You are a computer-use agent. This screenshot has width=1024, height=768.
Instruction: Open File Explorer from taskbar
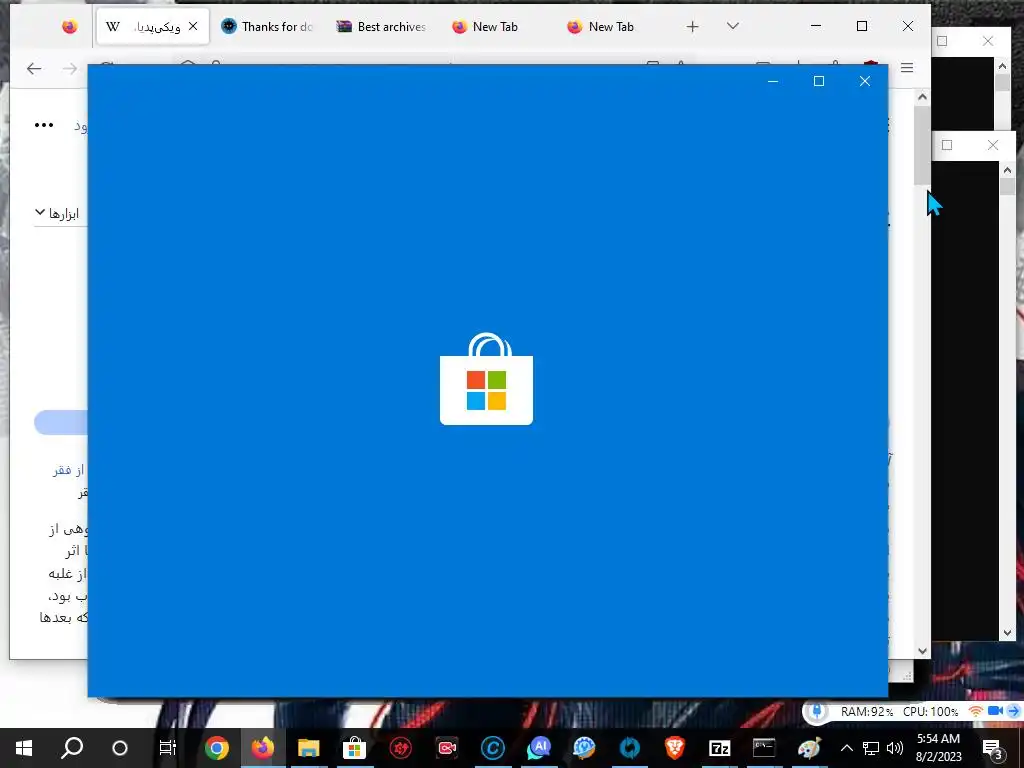point(308,748)
